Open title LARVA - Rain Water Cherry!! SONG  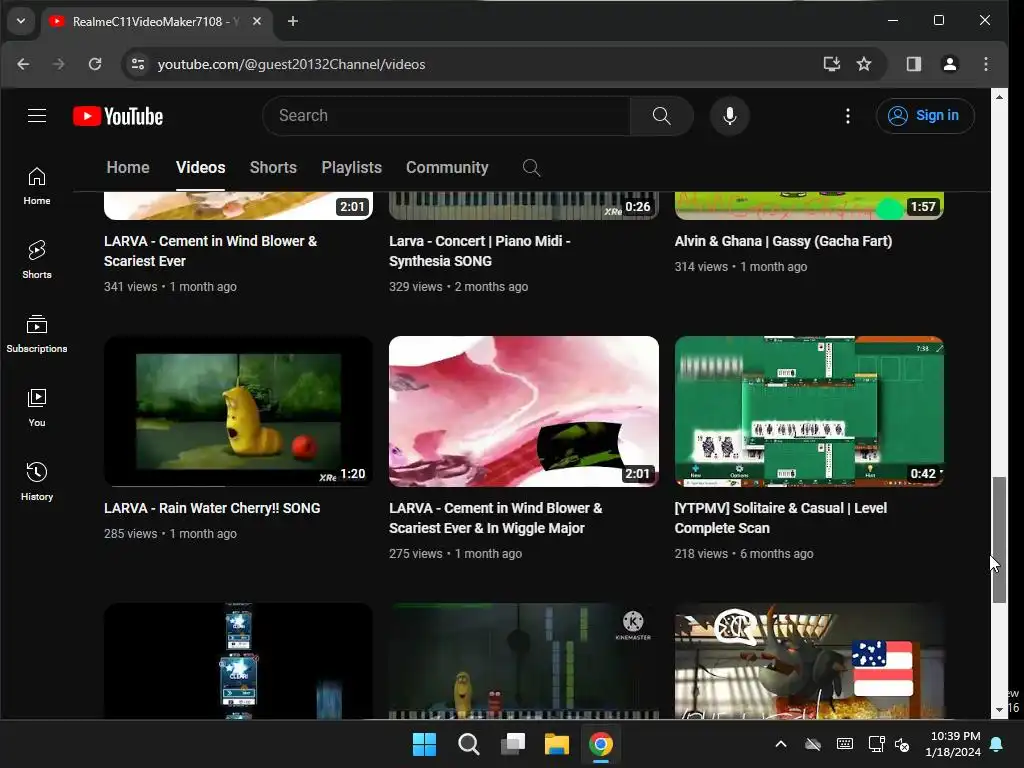212,508
